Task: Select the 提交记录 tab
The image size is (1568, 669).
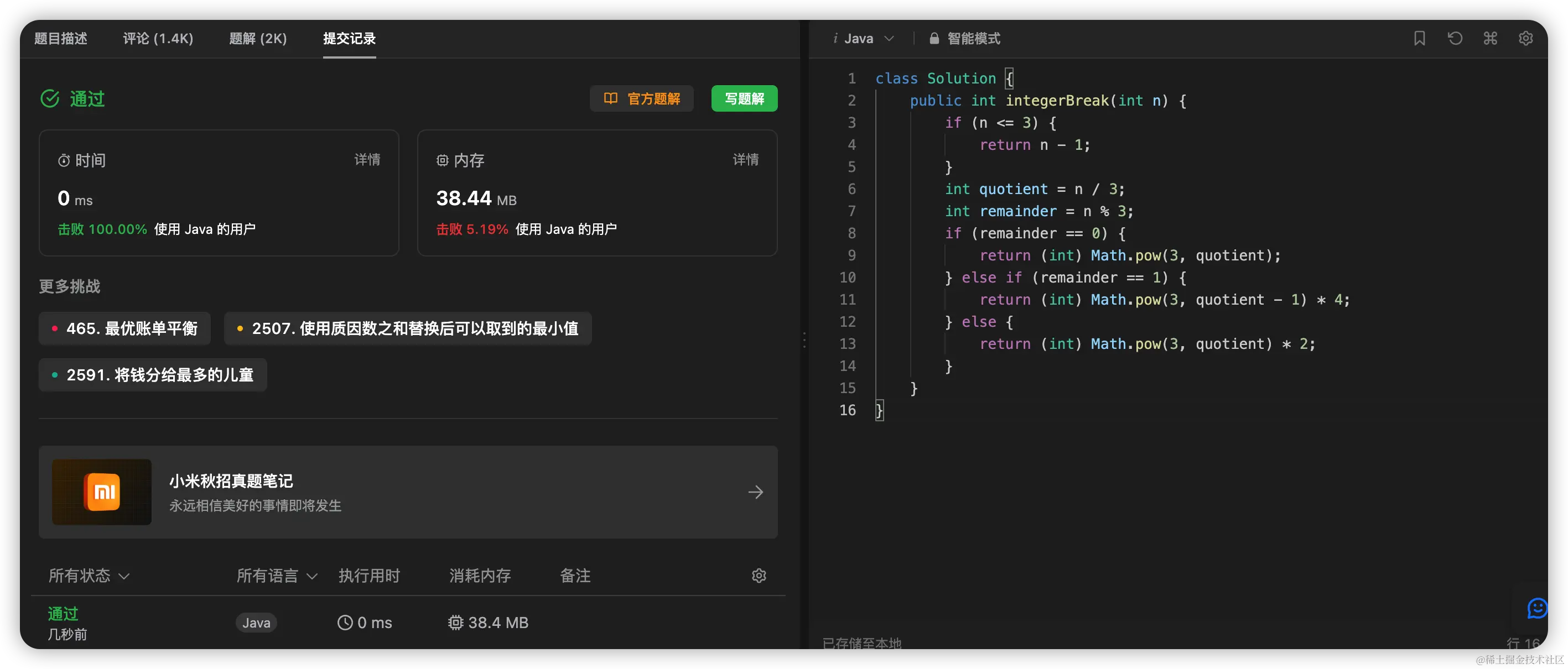Action: 349,38
